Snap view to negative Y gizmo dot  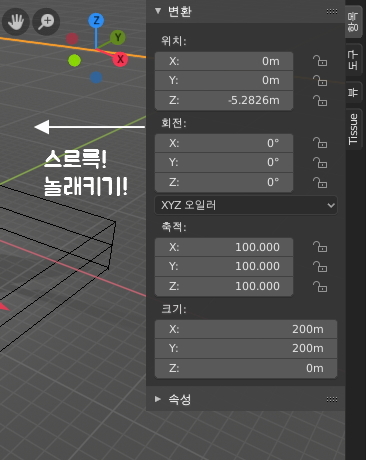tap(74, 61)
